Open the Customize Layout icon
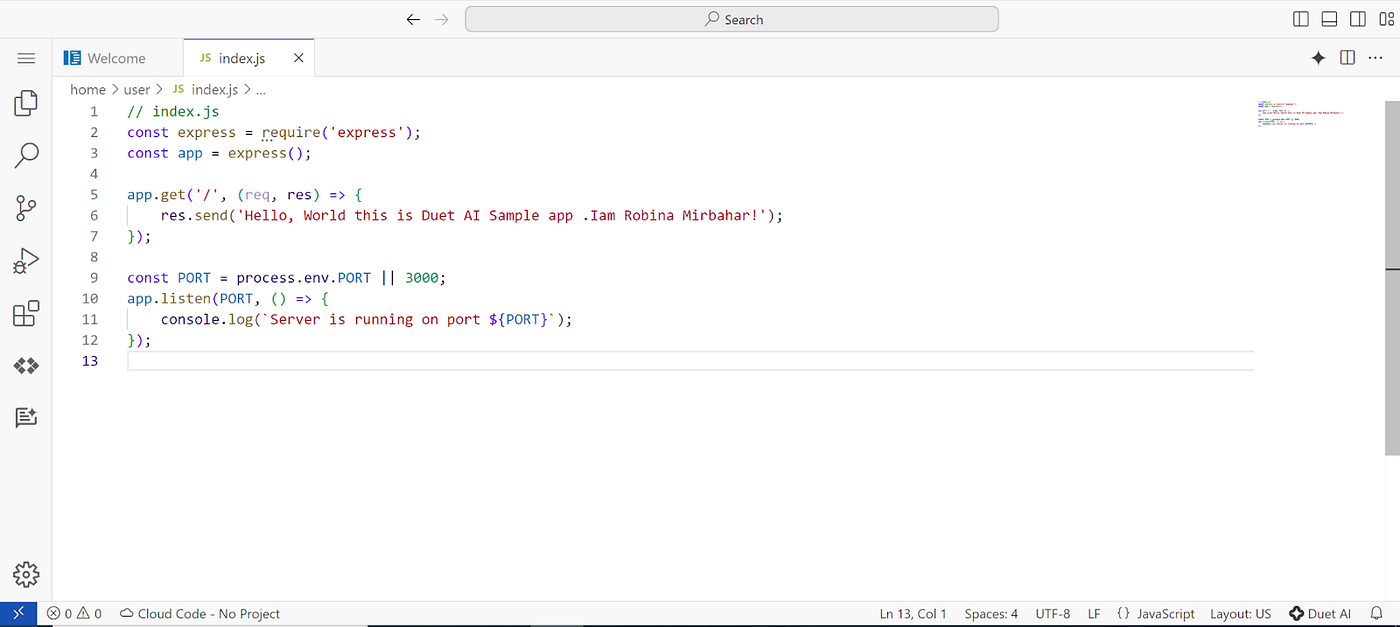 pyautogui.click(x=1385, y=19)
